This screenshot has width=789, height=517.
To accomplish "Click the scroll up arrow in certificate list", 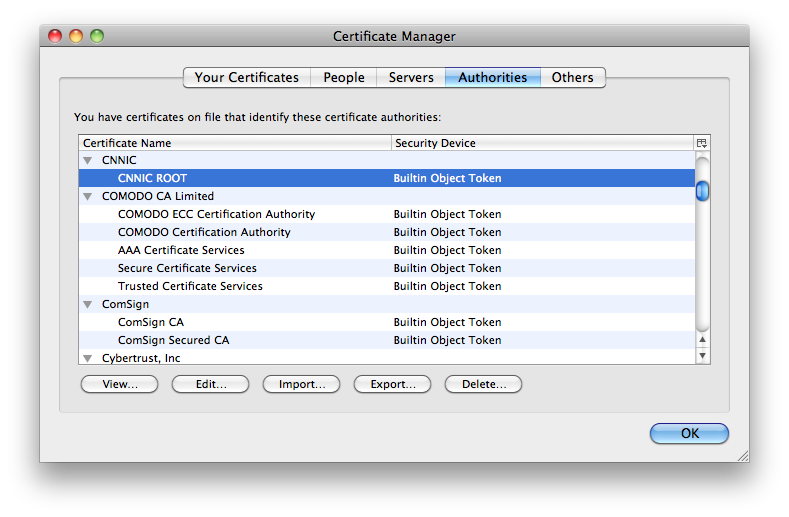I will pos(702,340).
